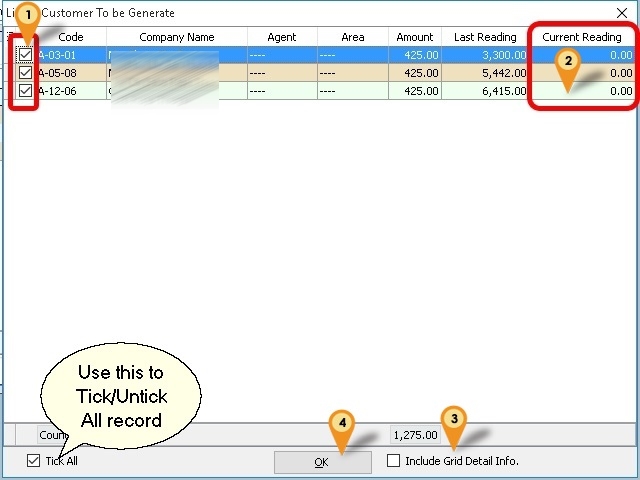The height and width of the screenshot is (480, 640).
Task: Click the Agent column header
Action: (281, 37)
